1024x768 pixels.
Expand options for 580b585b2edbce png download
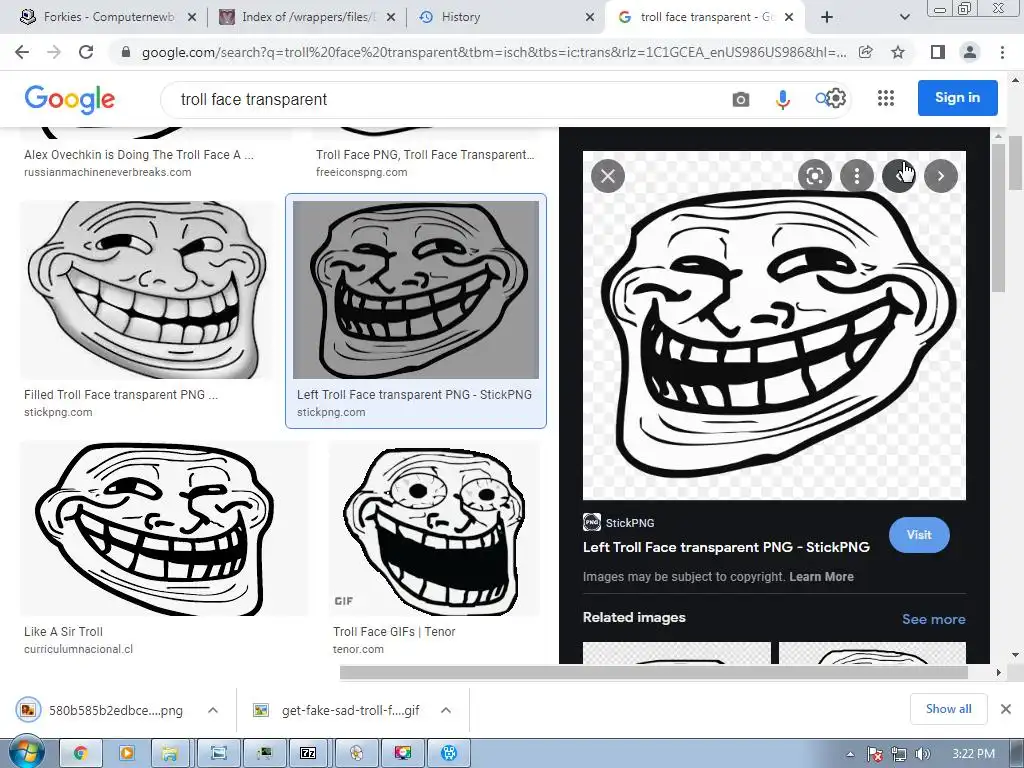pyautogui.click(x=213, y=710)
